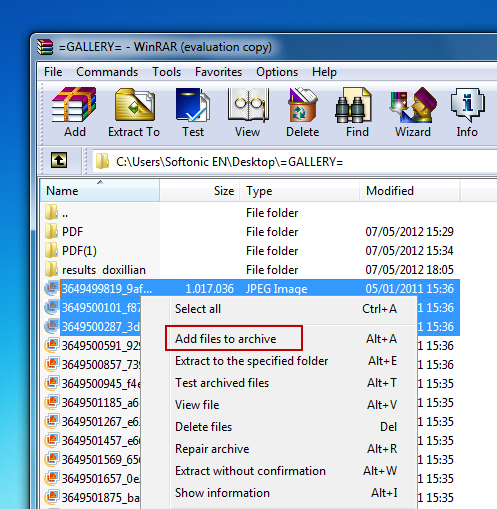
Task: Open the Options menu
Action: click(277, 72)
